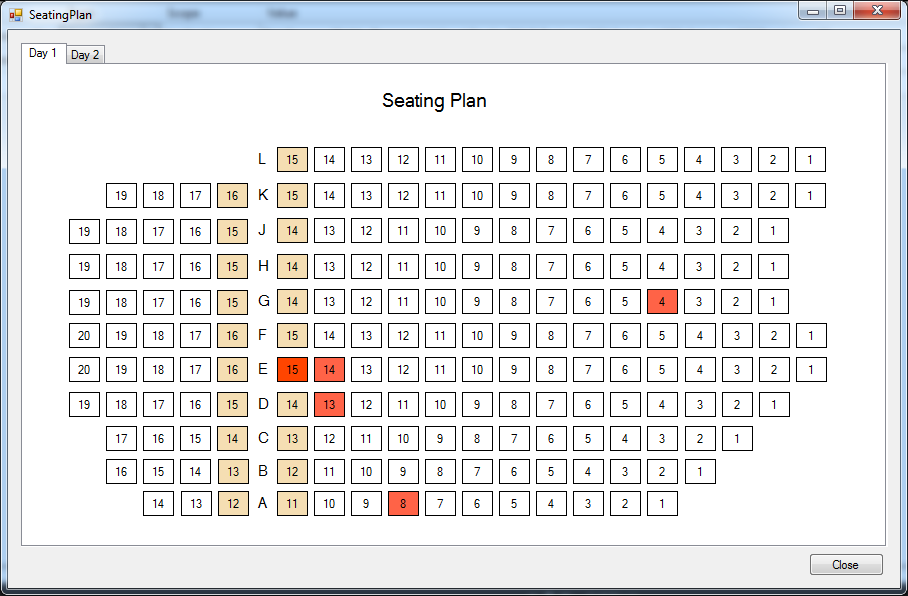This screenshot has height=596, width=908.
Task: Select red seat 13 in row D
Action: (x=329, y=405)
